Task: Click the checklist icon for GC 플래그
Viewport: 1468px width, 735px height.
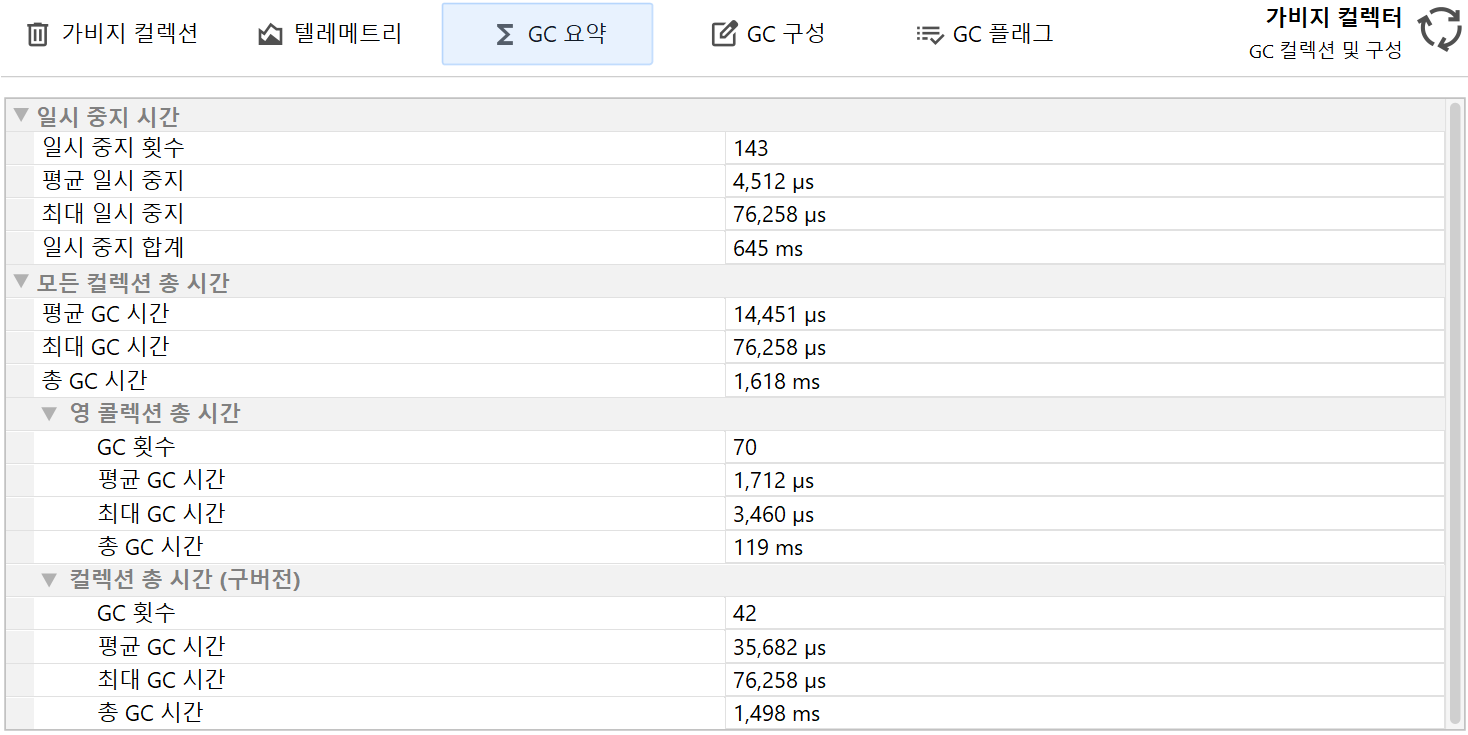Action: point(929,35)
